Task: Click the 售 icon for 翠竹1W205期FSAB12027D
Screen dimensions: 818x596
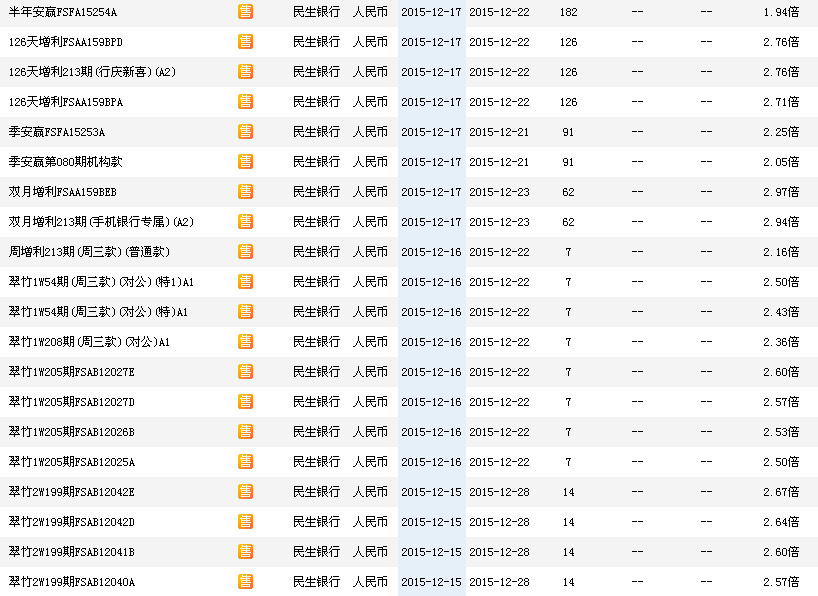Action: pyautogui.click(x=245, y=402)
